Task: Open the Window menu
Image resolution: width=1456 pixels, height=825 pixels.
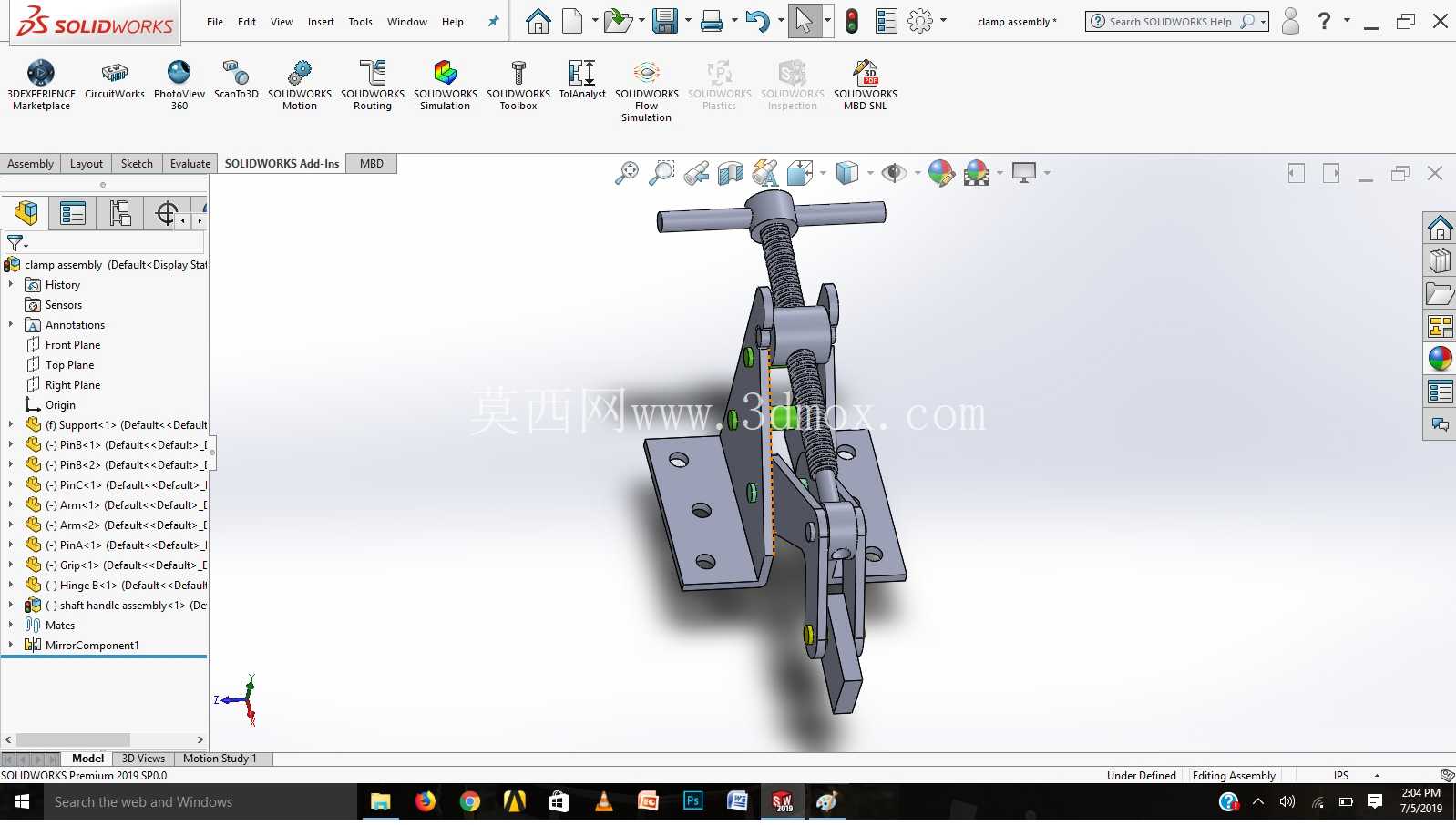Action: click(x=406, y=22)
